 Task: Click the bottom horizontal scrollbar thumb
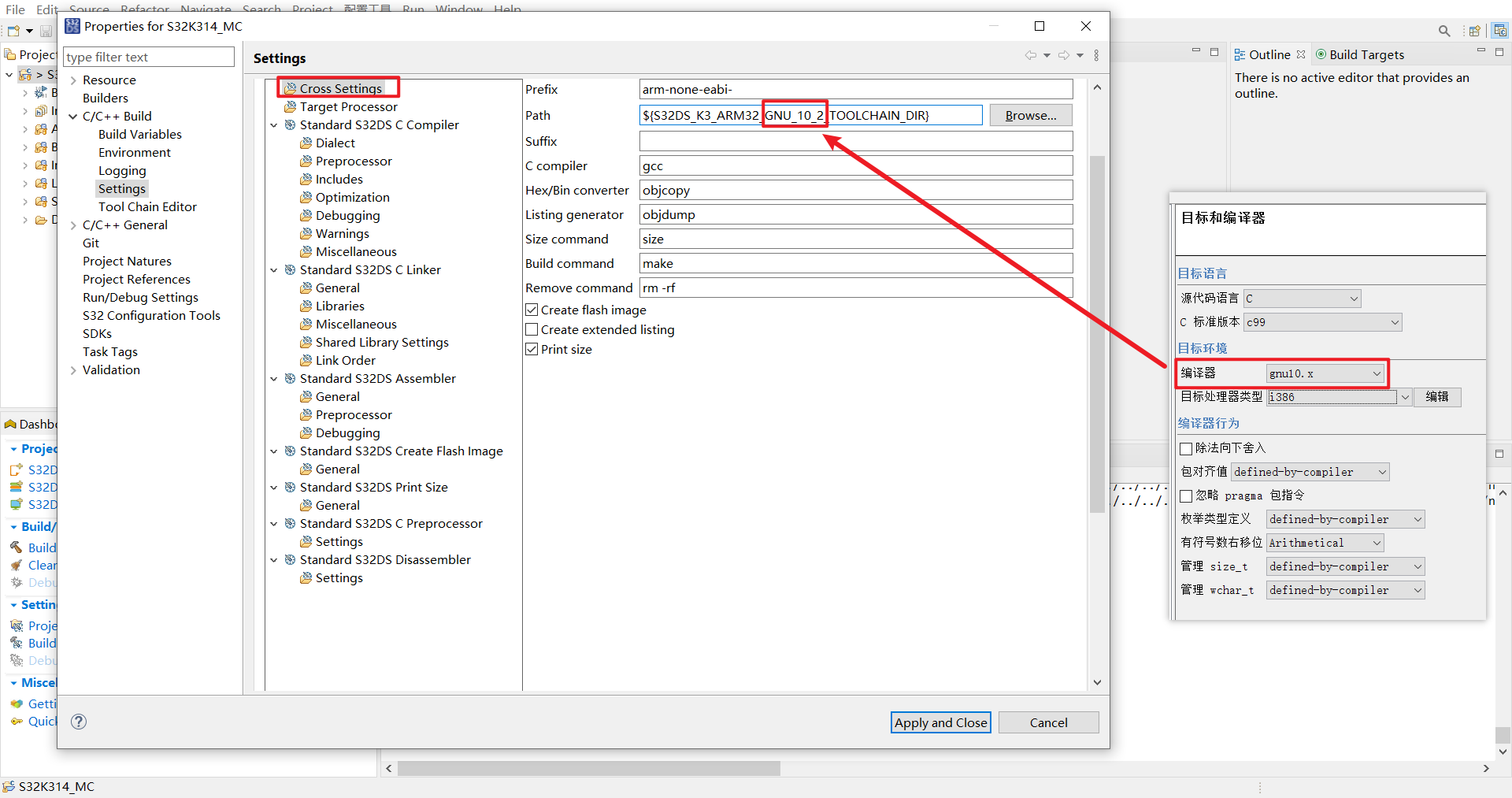[589, 768]
